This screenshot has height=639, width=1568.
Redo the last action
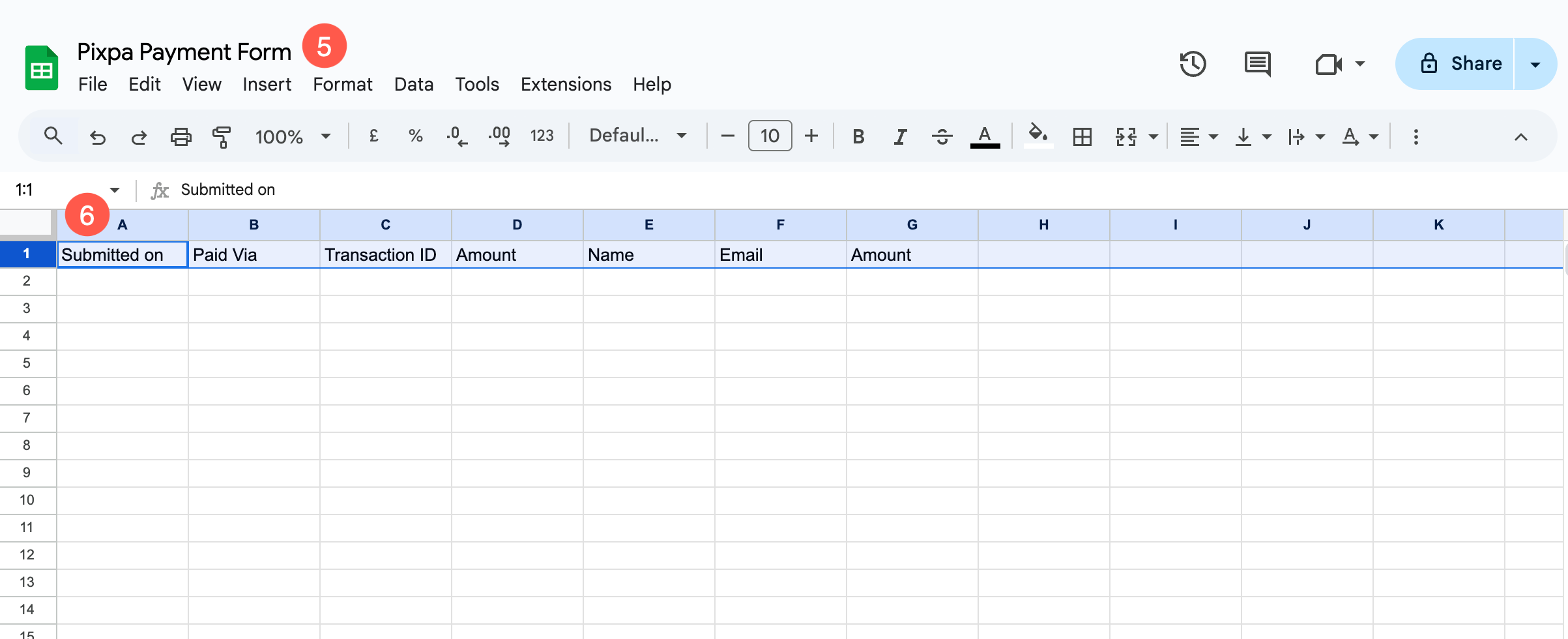pyautogui.click(x=139, y=137)
